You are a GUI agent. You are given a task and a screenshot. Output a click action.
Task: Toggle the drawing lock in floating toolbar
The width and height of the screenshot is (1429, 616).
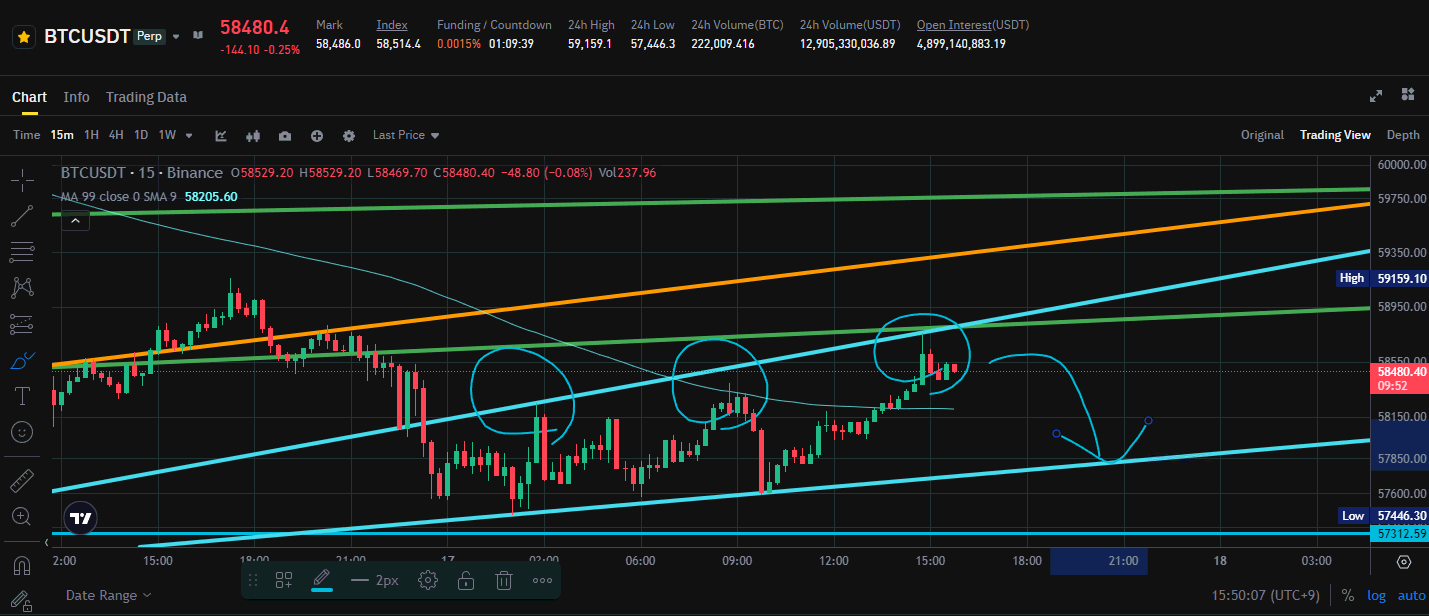pos(466,580)
